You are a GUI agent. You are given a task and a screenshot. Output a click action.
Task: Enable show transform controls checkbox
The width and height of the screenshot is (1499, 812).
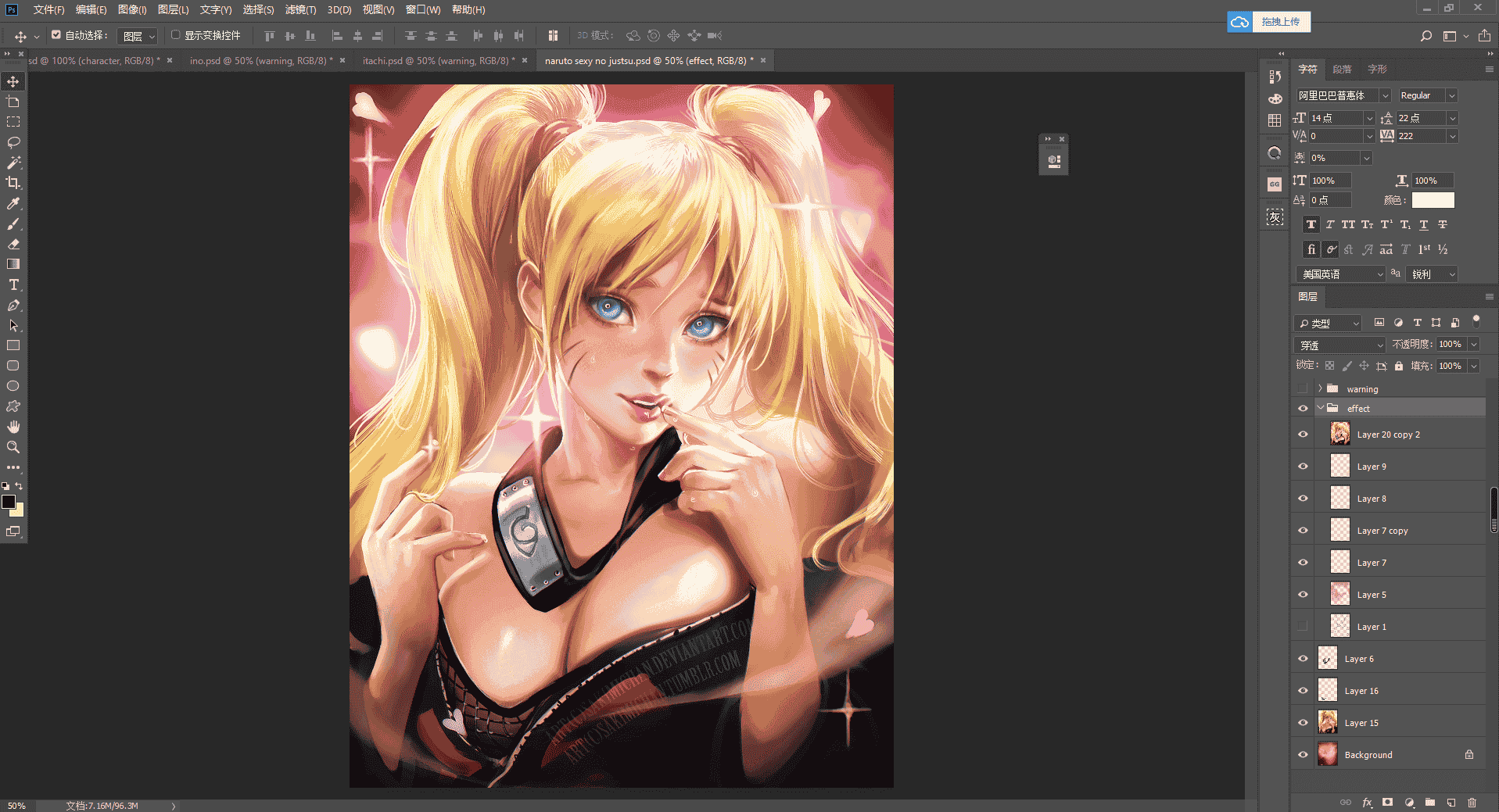tap(176, 34)
